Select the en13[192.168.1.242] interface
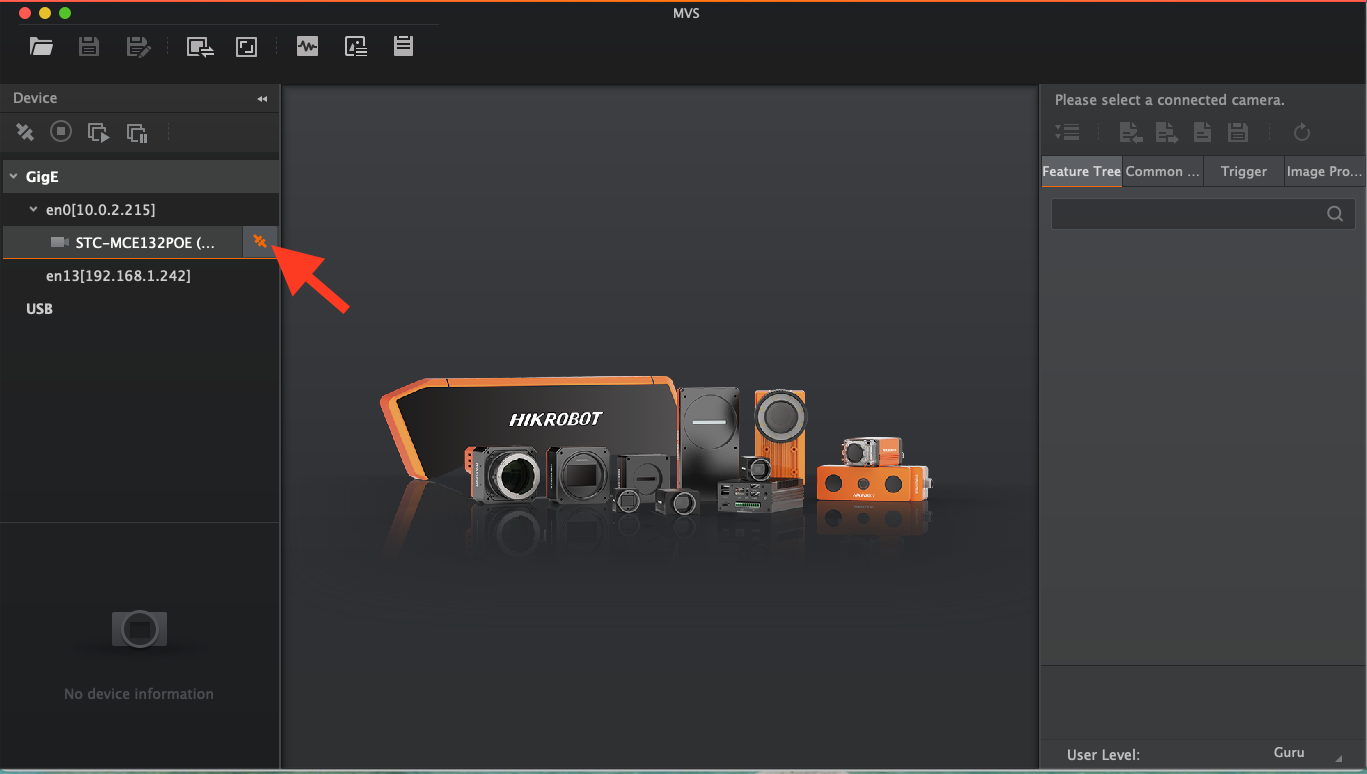 click(118, 275)
